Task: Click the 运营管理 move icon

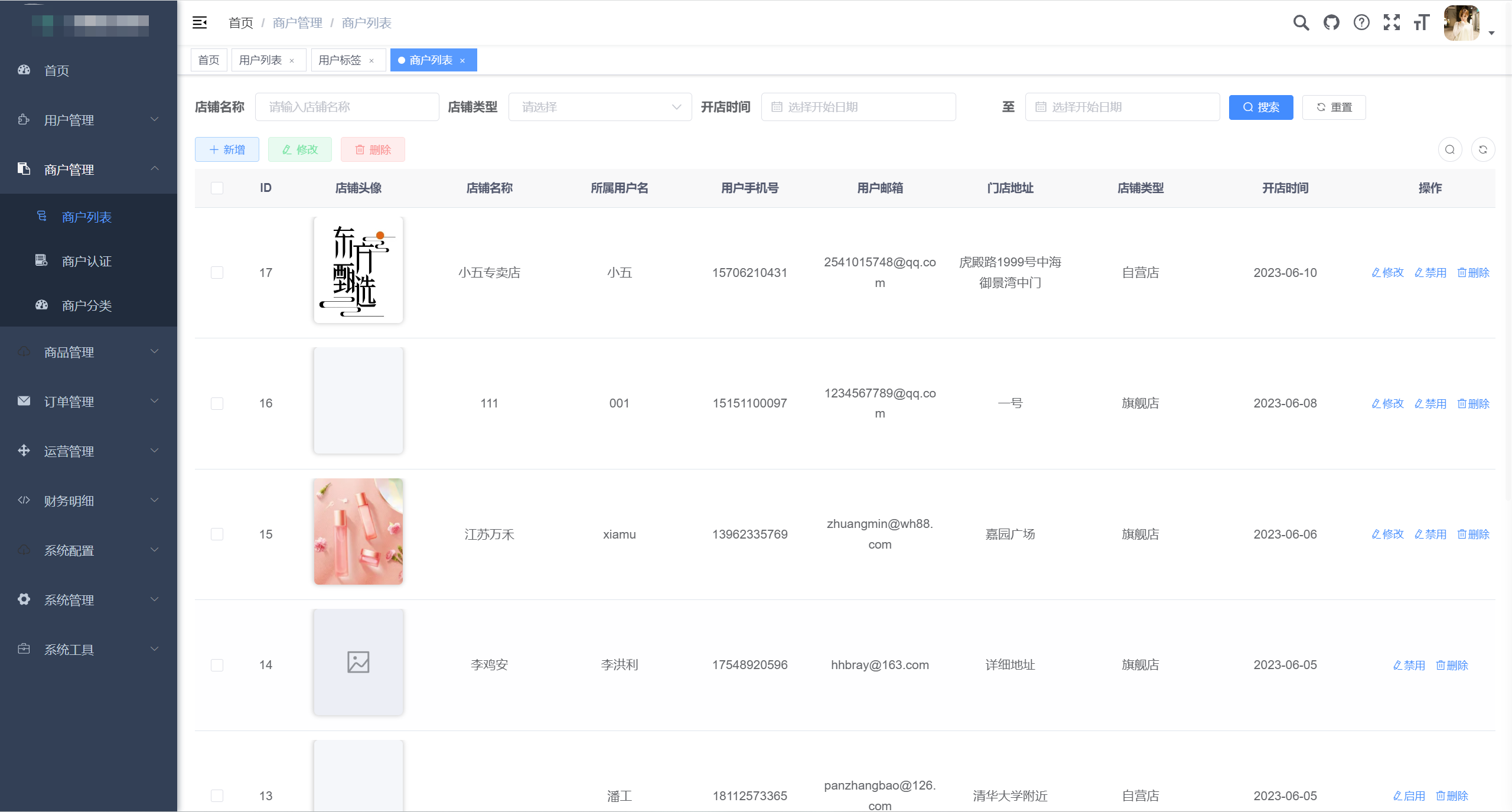Action: pyautogui.click(x=24, y=451)
